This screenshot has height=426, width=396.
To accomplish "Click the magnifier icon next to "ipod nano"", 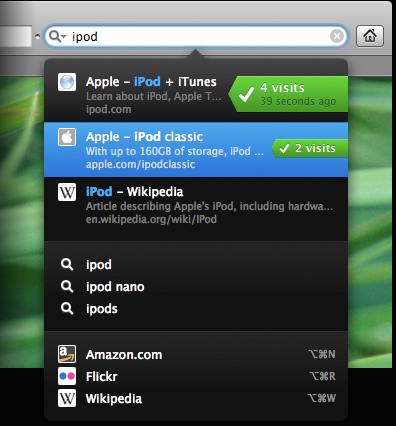I will tap(67, 287).
